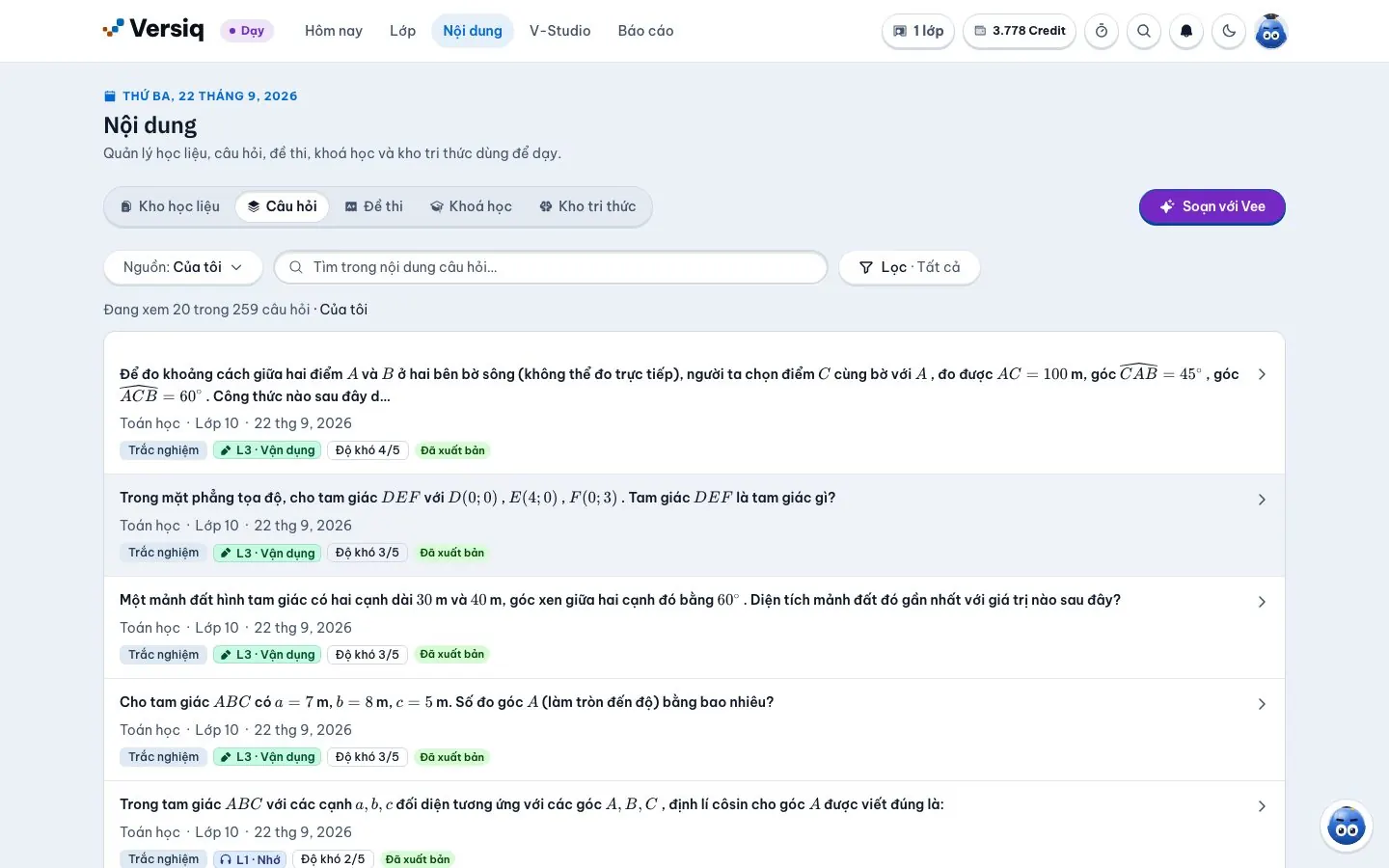Switch to Kho tri thức tab
The width and height of the screenshot is (1389, 868).
coord(587,206)
